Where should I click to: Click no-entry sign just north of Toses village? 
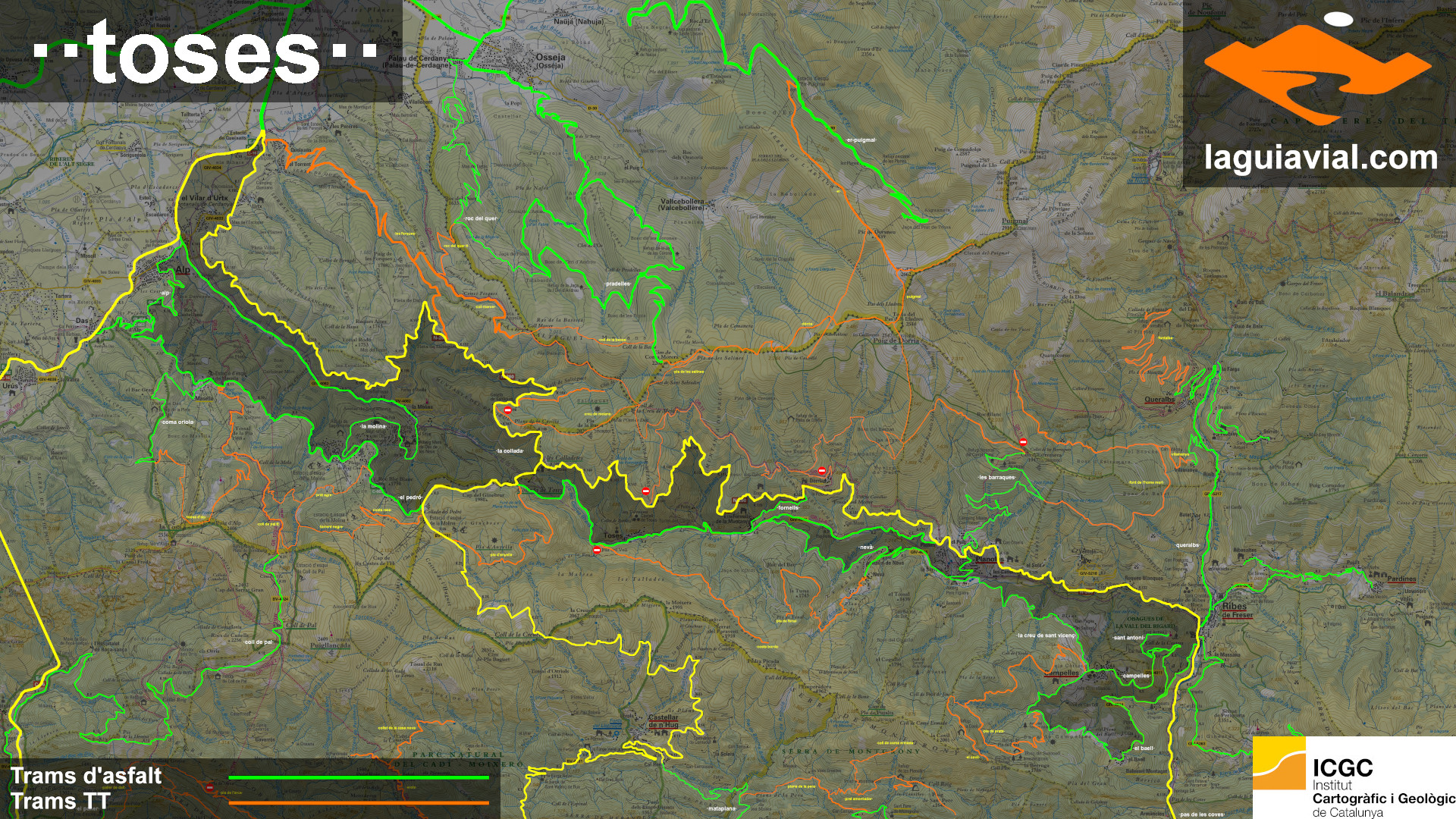coord(645,491)
